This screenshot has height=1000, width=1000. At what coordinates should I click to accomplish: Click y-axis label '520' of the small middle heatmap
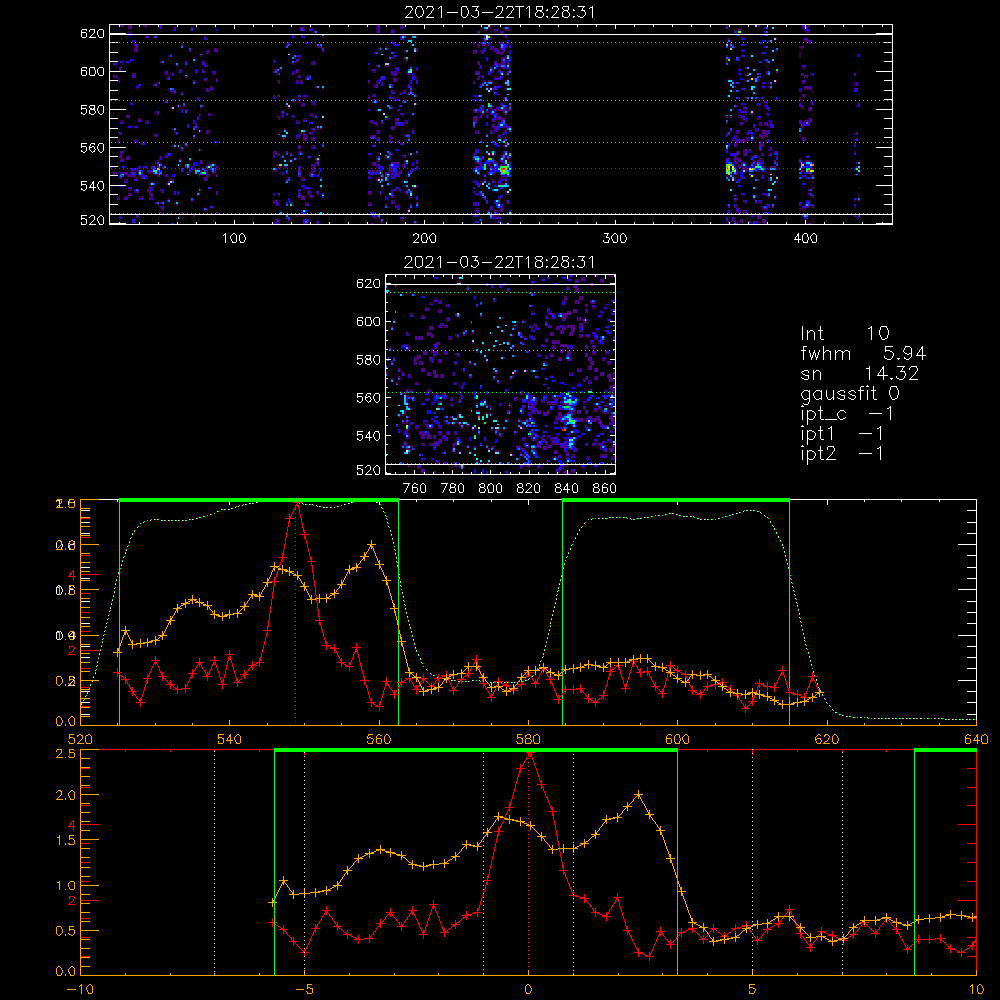pos(368,471)
